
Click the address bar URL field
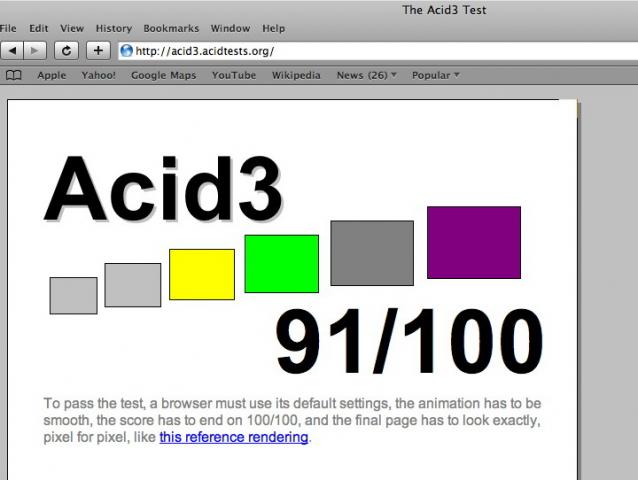(x=378, y=51)
